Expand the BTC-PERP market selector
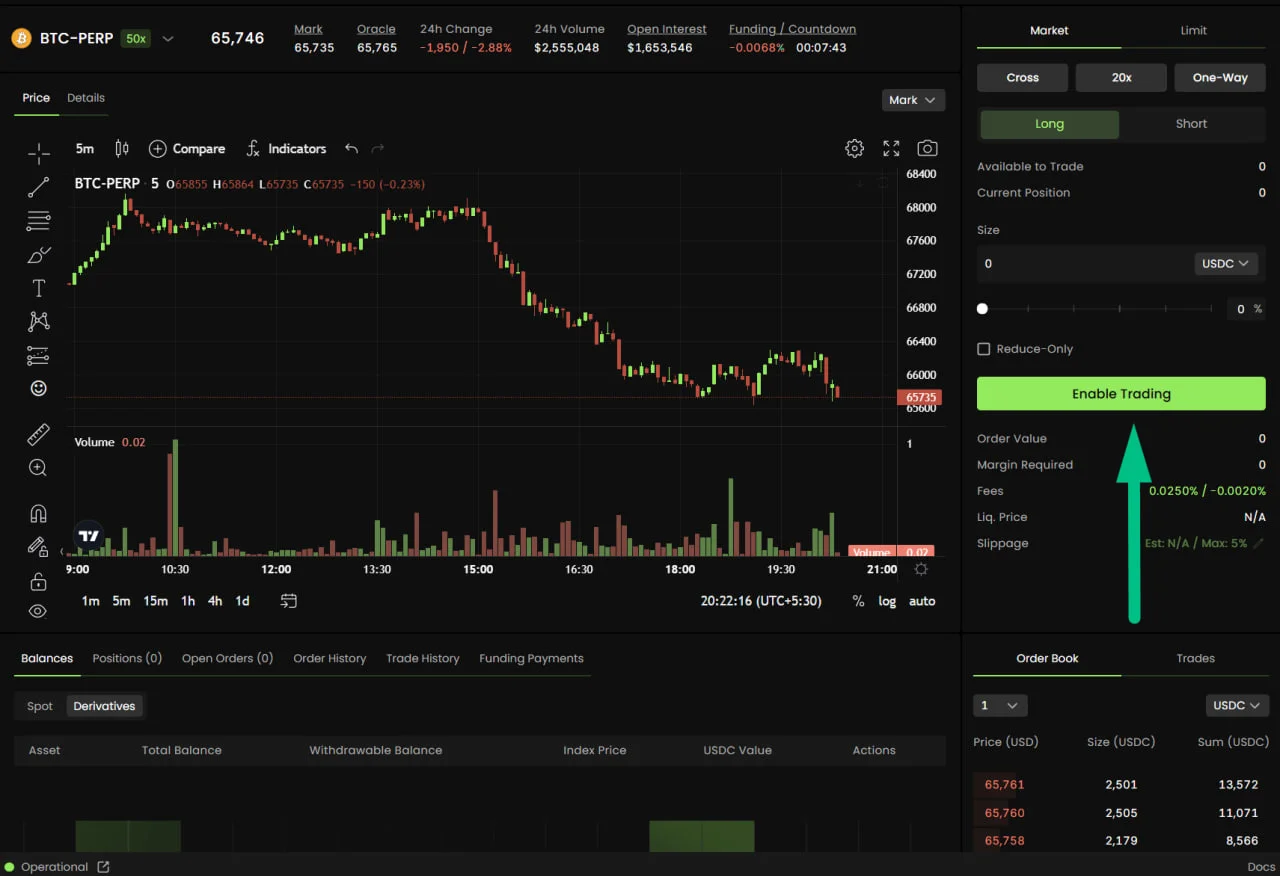The width and height of the screenshot is (1280, 876). pos(168,39)
